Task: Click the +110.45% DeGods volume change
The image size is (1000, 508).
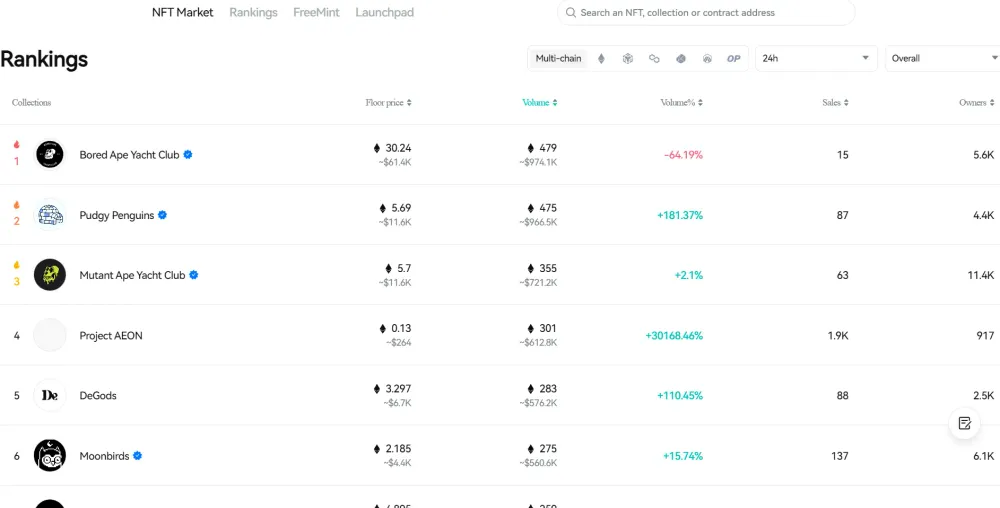Action: [x=680, y=395]
